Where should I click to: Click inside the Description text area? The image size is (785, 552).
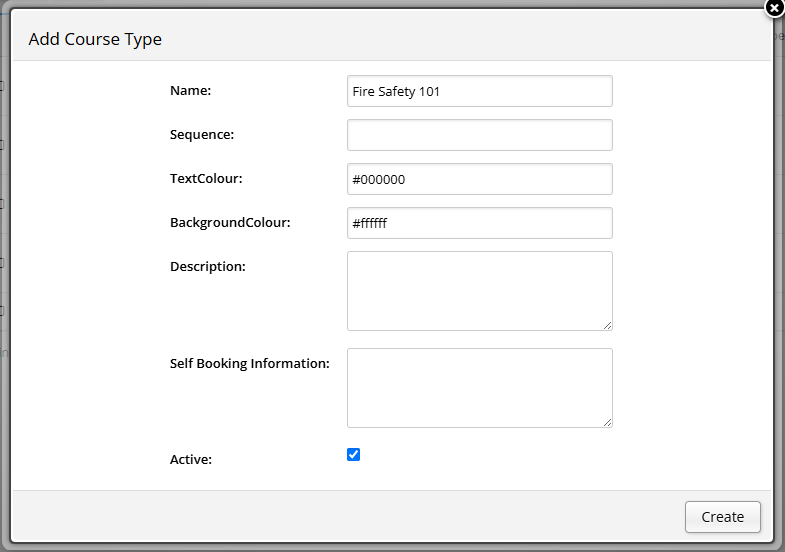(480, 291)
